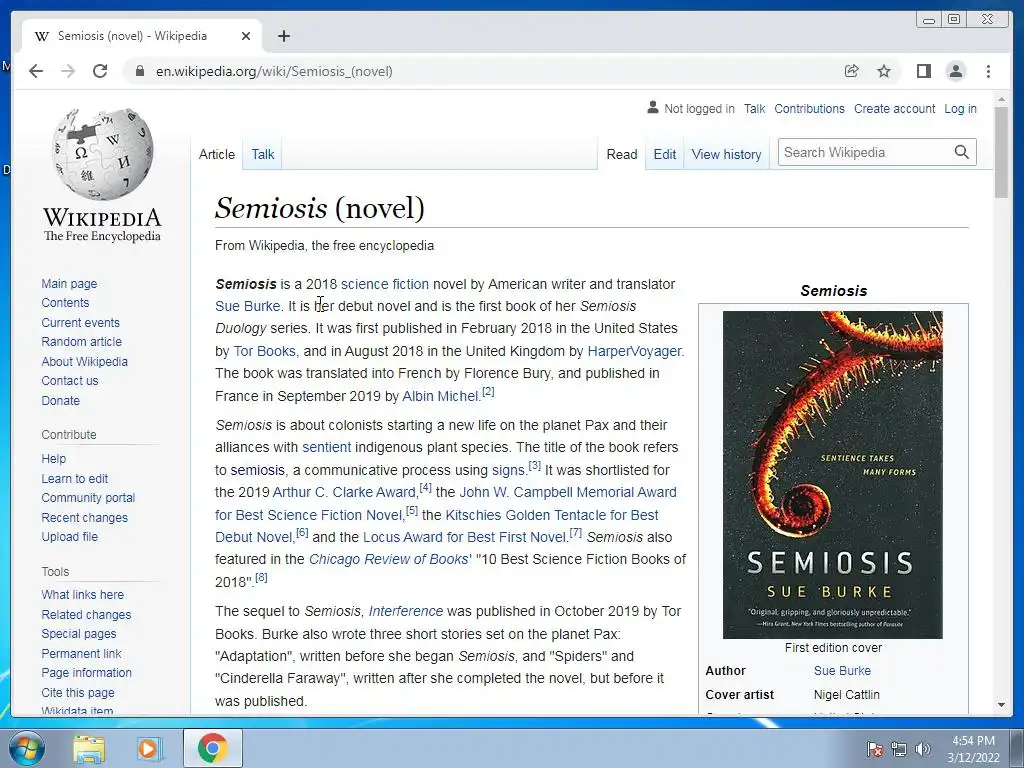
Task: Open the Special pages link
Action: [78, 633]
